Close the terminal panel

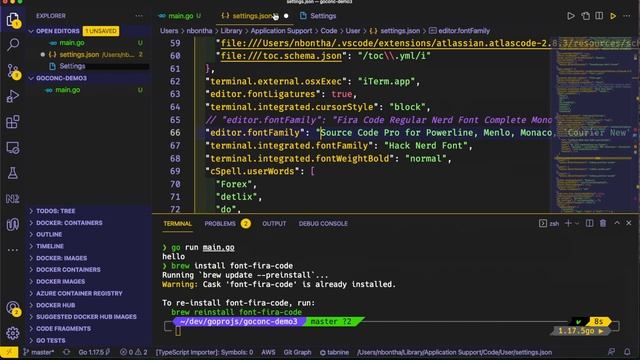(629, 223)
